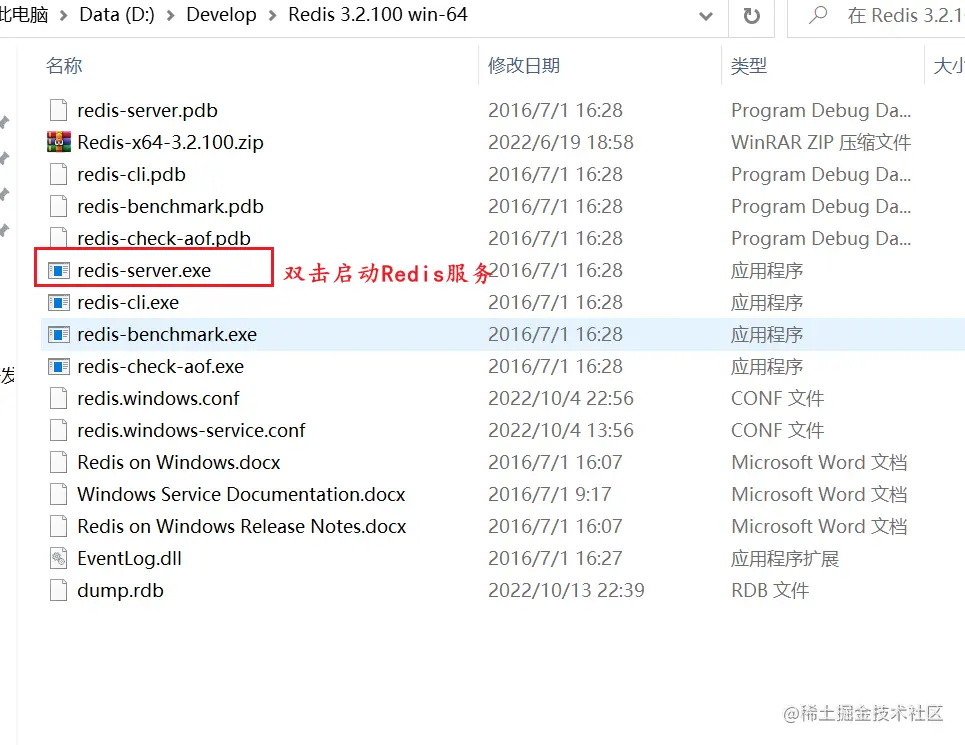
Task: Click the date 2022/10/13 22:39 of dump.rdb
Action: click(x=566, y=591)
